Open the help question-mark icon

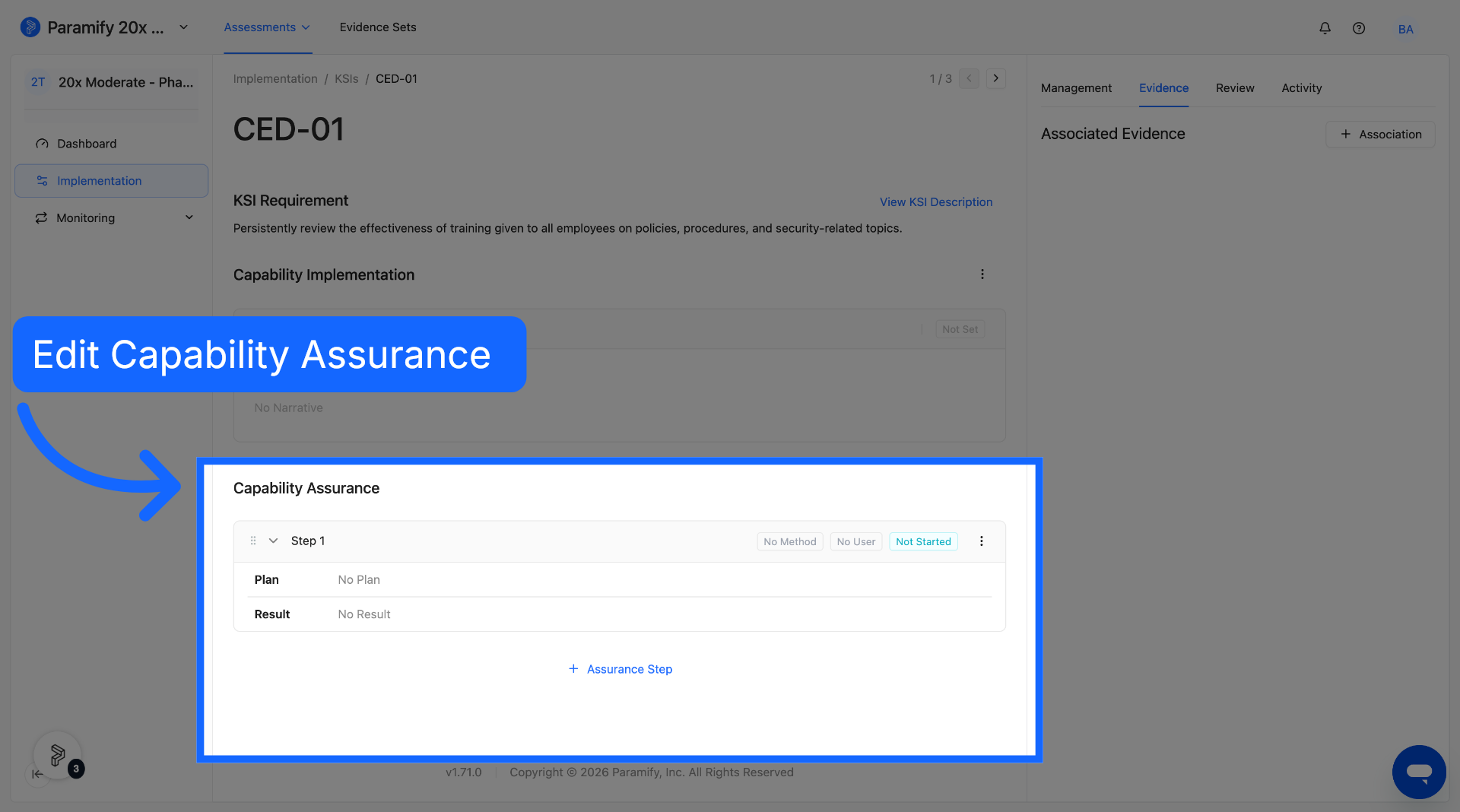coord(1359,28)
